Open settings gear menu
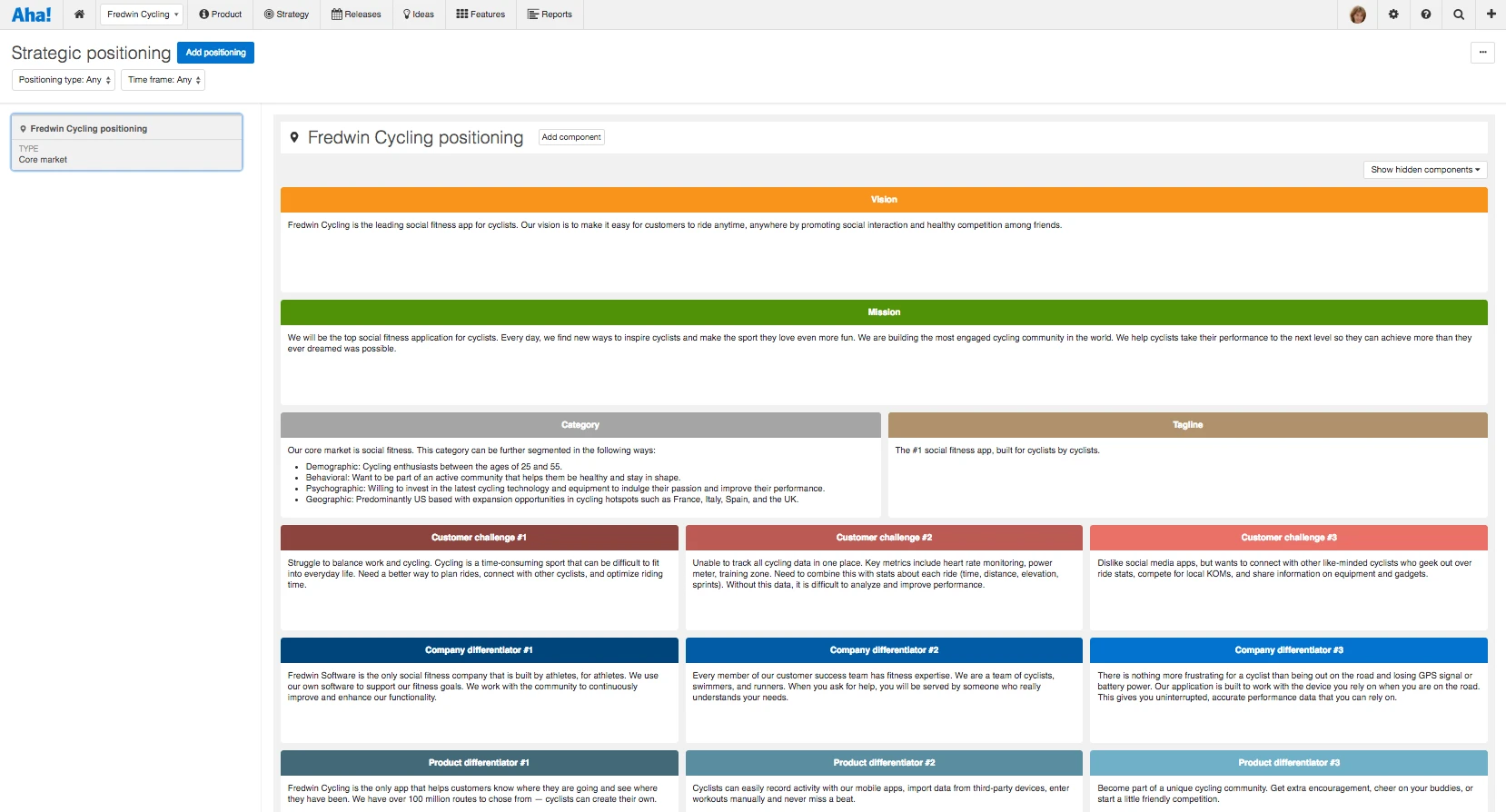 pos(1393,15)
